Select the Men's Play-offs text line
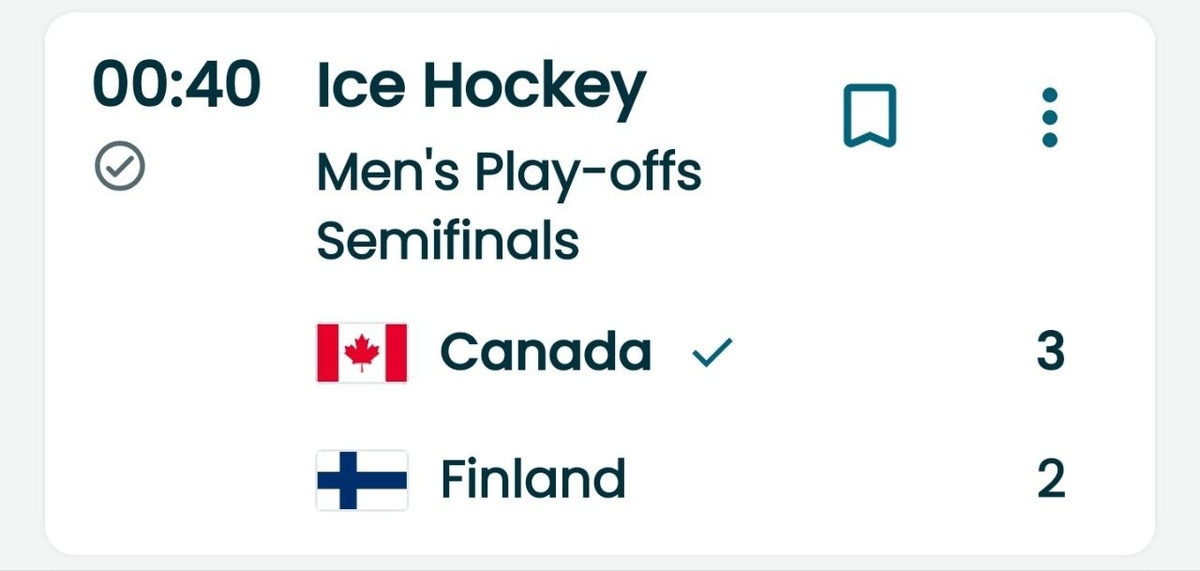 (509, 173)
